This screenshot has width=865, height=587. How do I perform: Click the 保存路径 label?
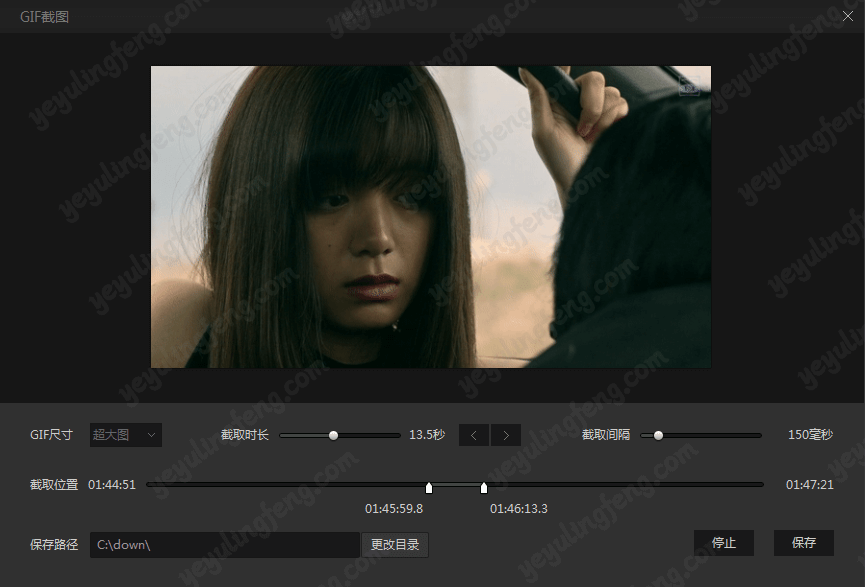tap(54, 545)
